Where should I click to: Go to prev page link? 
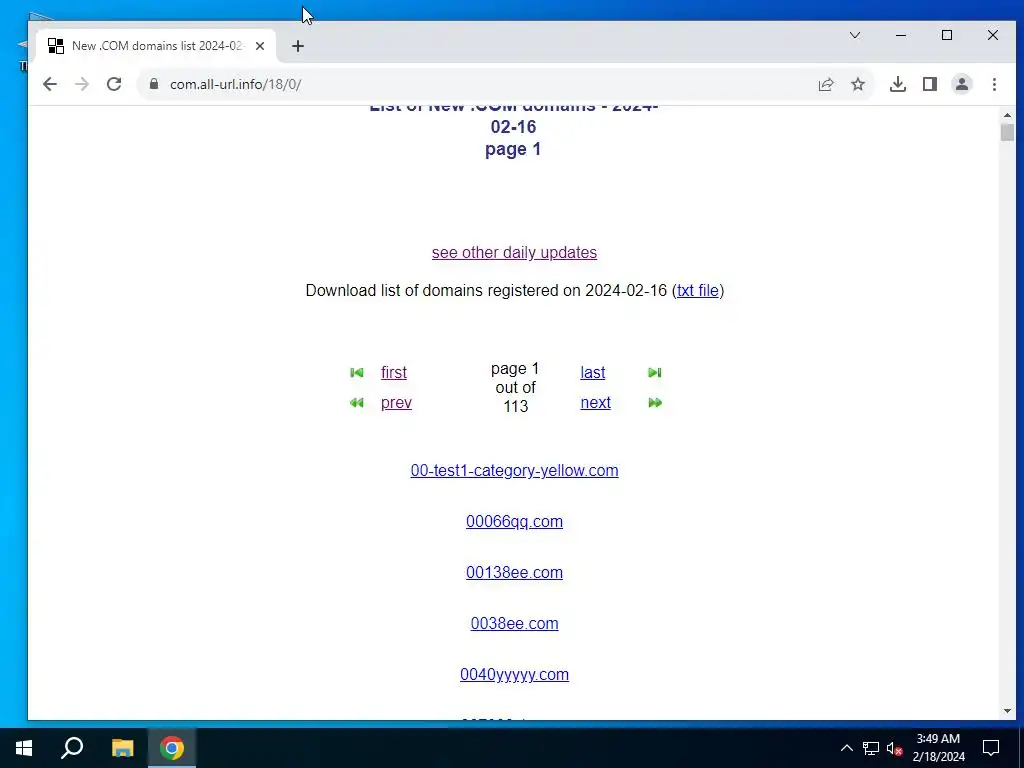point(396,403)
